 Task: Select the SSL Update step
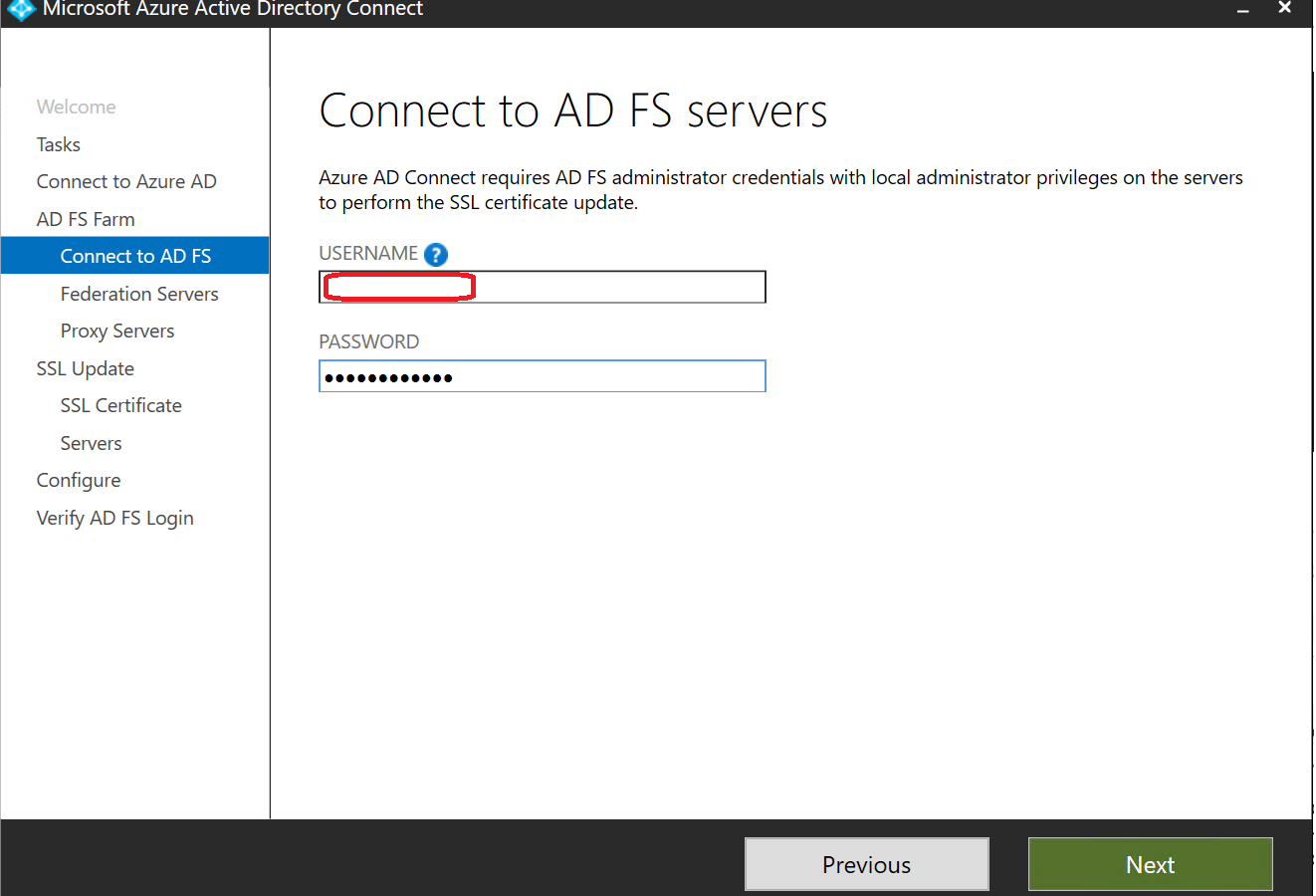[x=86, y=368]
